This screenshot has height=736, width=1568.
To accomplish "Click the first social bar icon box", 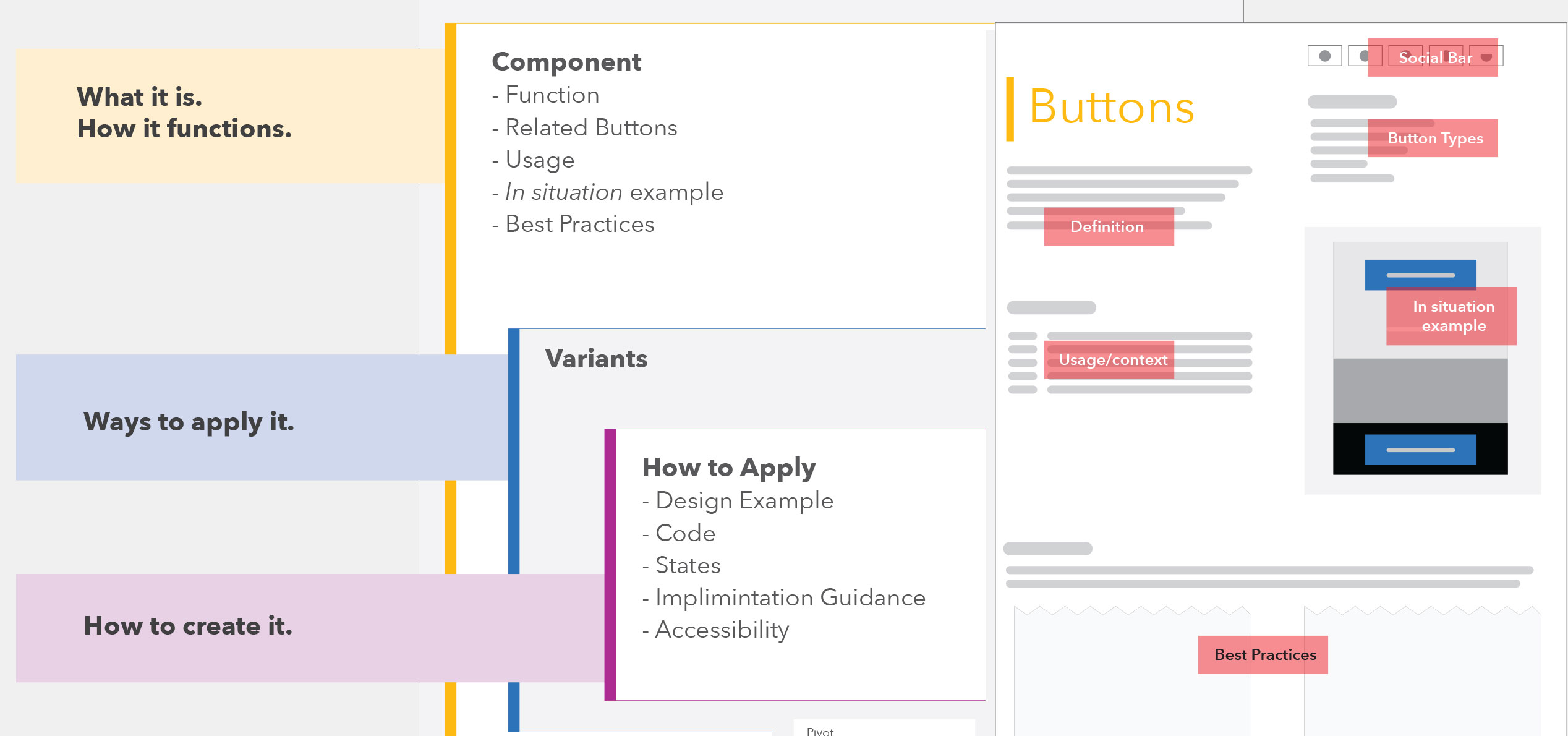I will 1324,56.
